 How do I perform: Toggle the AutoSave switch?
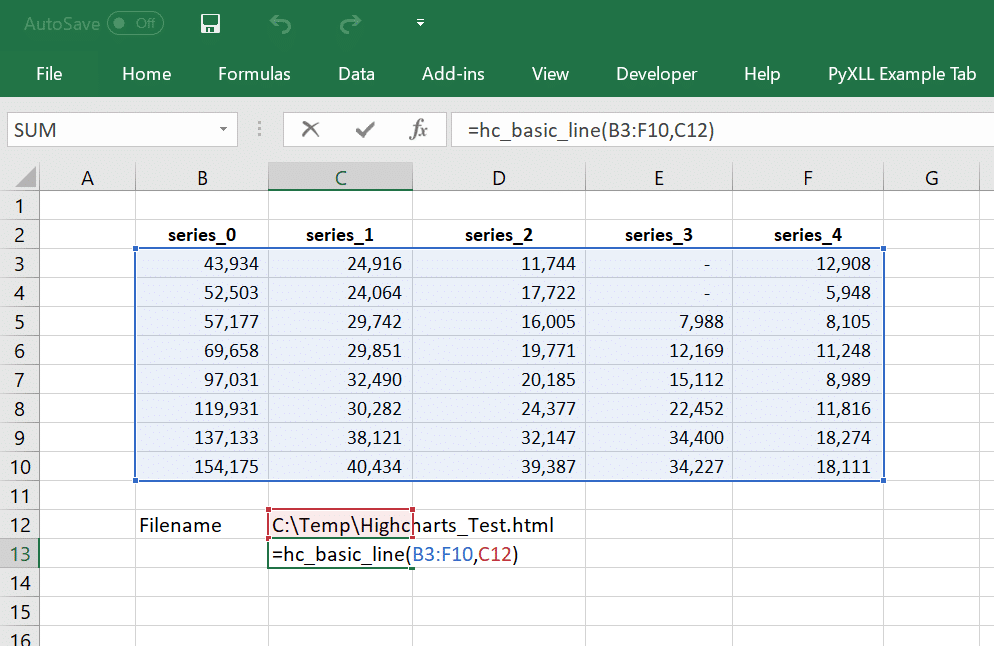[x=135, y=23]
